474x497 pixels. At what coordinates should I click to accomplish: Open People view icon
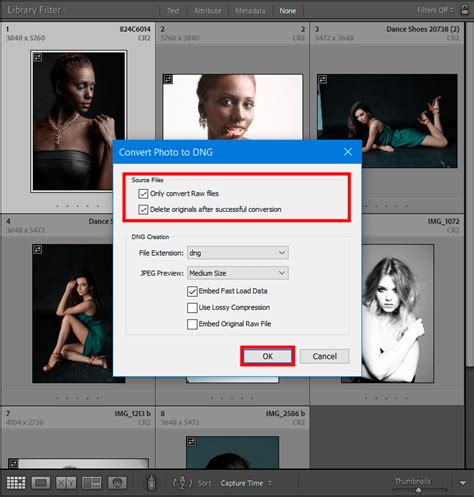(x=117, y=483)
